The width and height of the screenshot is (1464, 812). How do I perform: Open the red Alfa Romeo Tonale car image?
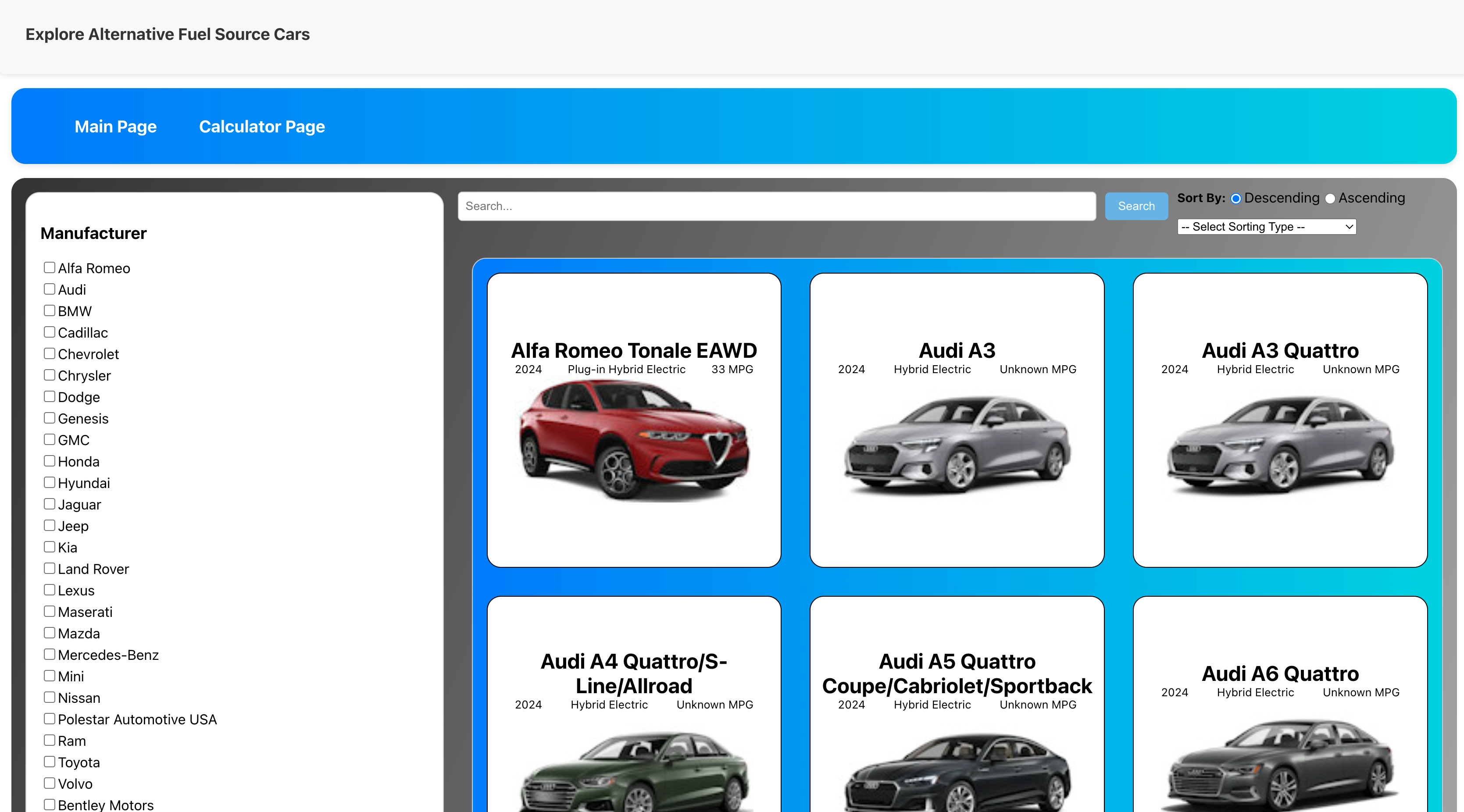tap(634, 440)
